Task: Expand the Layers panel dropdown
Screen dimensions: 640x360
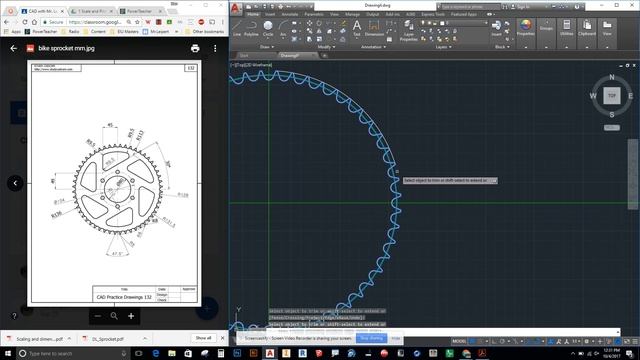Action: point(444,47)
